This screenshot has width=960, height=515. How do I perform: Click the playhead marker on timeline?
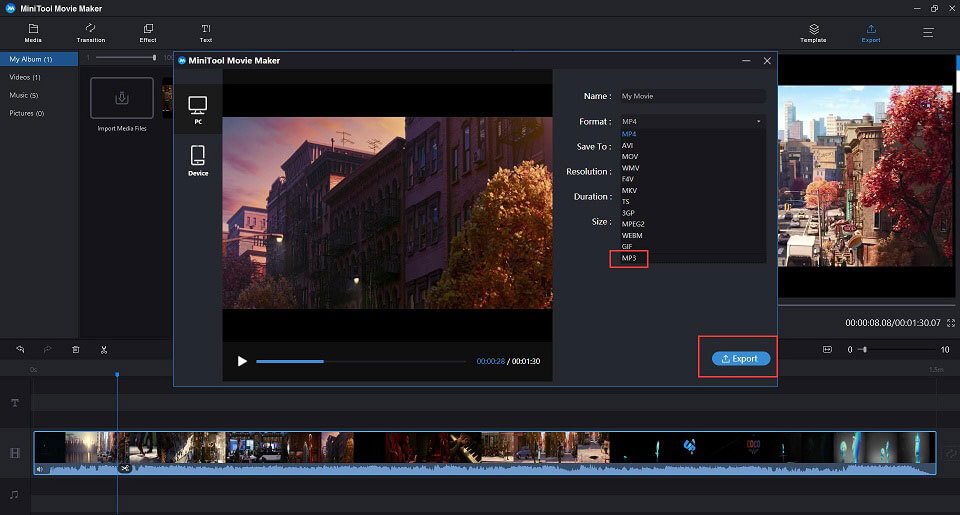click(117, 374)
